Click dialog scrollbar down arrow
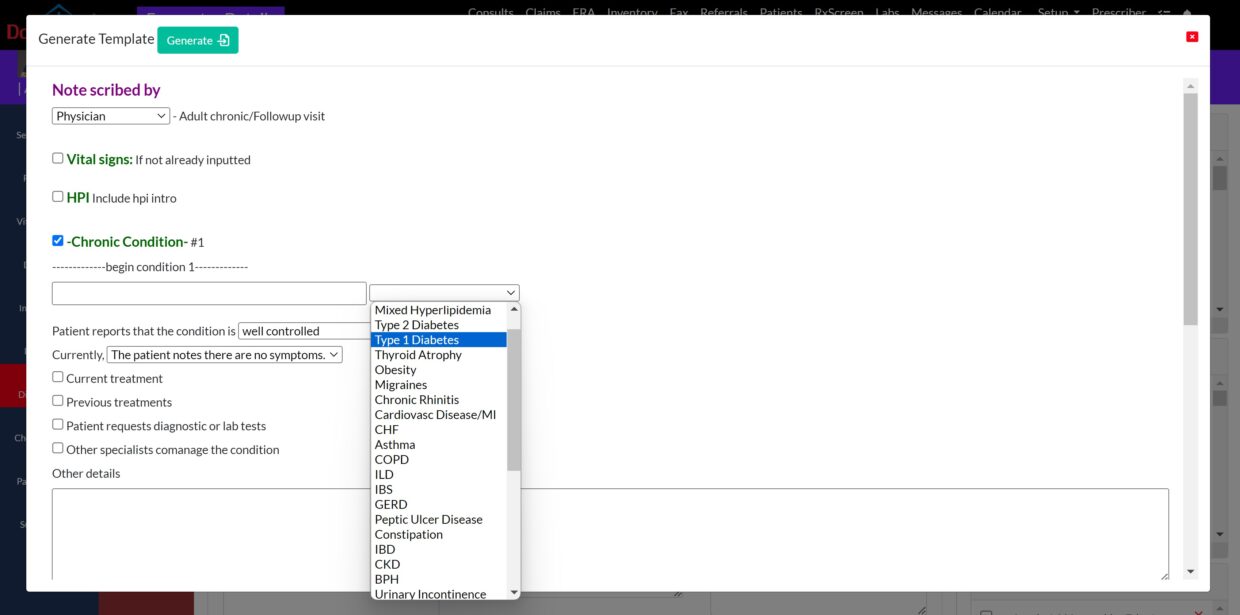The image size is (1240, 615). (x=1190, y=572)
